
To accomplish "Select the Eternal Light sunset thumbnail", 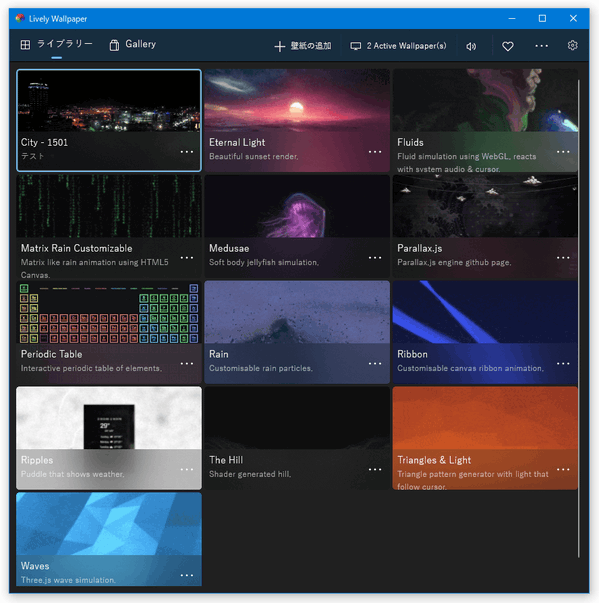I will click(x=297, y=100).
